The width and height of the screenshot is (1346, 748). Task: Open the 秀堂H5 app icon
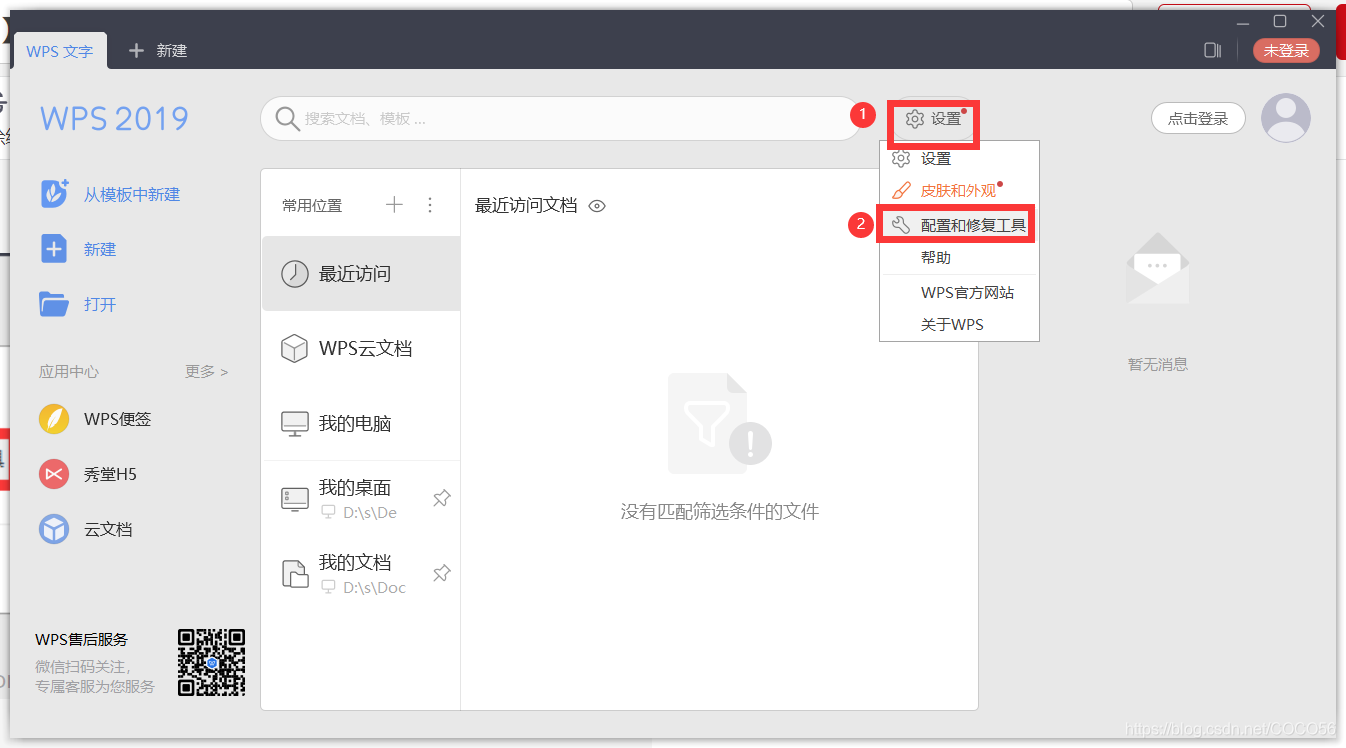(54, 474)
